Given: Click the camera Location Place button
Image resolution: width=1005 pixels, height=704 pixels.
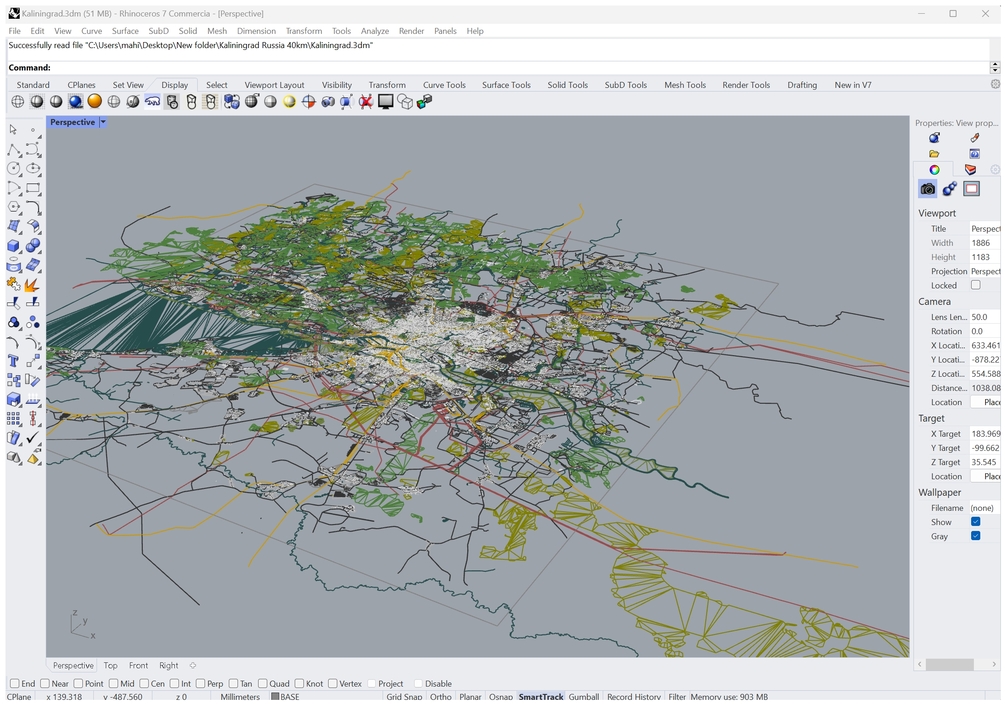Looking at the screenshot, I should [985, 402].
